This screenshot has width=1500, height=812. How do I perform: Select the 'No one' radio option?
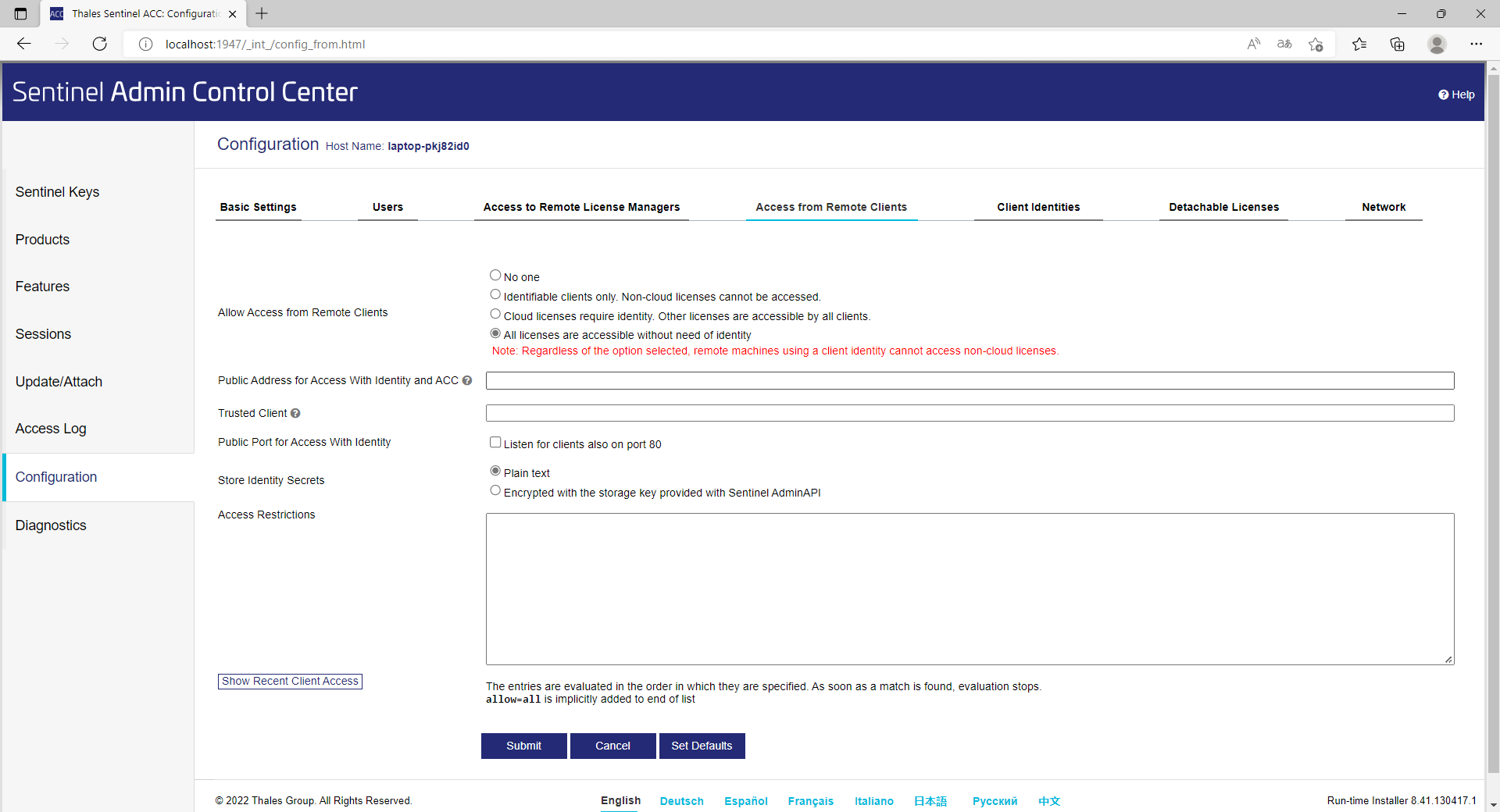click(x=495, y=275)
